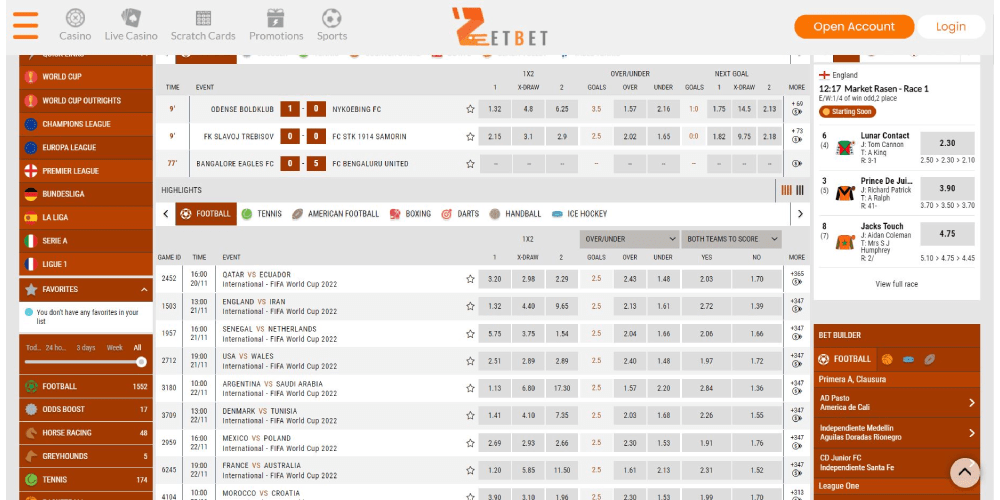Open Horse Racing category
Screen dimensions: 1000x500
point(86,432)
